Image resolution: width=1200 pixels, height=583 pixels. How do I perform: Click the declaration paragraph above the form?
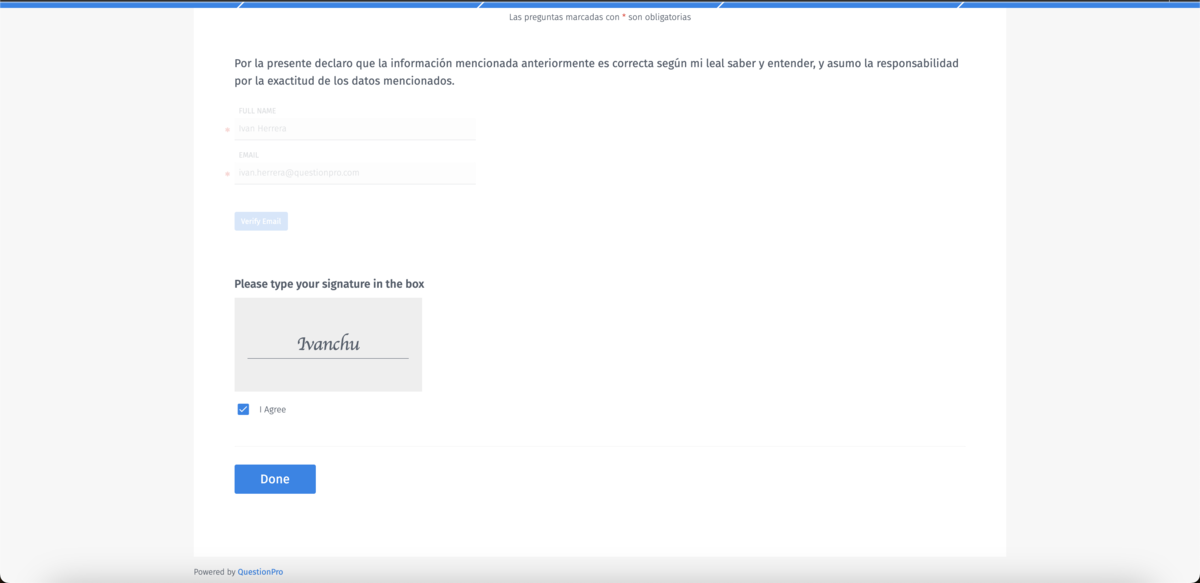tap(595, 72)
